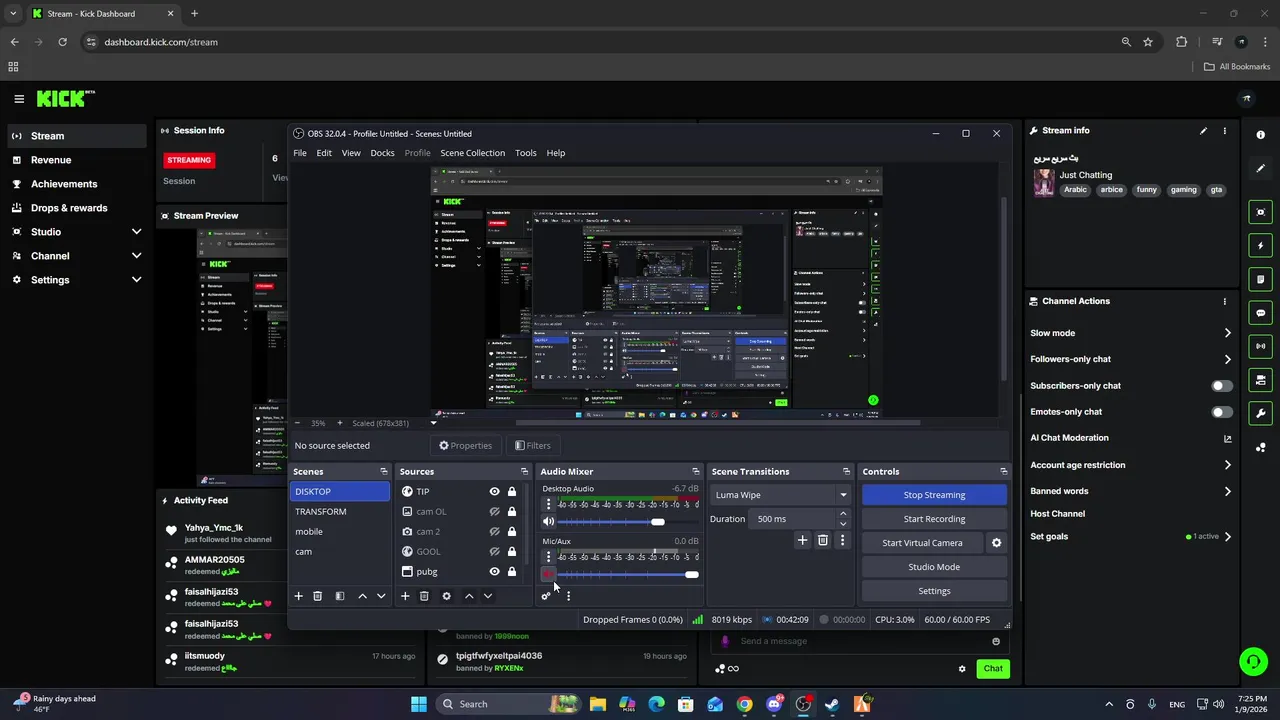Hide the pubg source eye icon
Screen dimensions: 1280x720
click(x=494, y=572)
